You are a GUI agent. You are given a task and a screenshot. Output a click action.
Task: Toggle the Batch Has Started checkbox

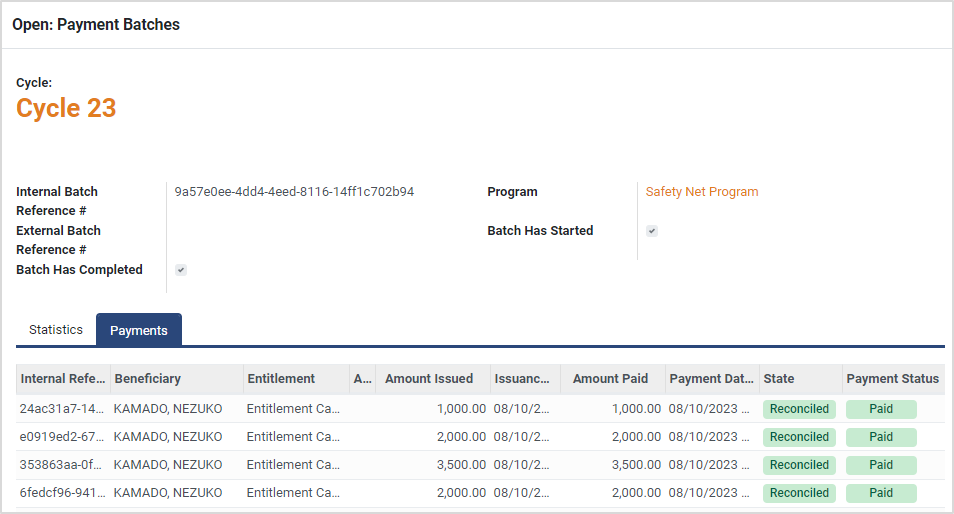point(652,231)
